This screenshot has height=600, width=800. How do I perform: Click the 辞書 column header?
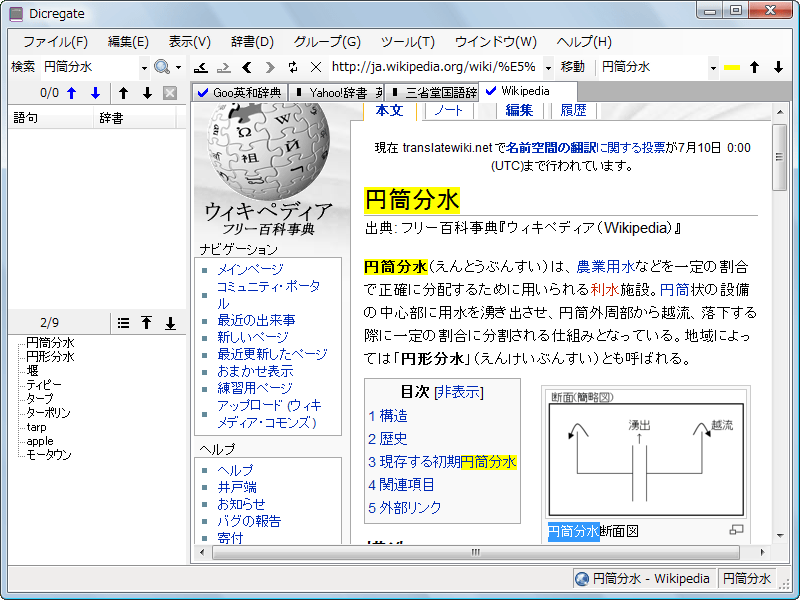[x=135, y=118]
